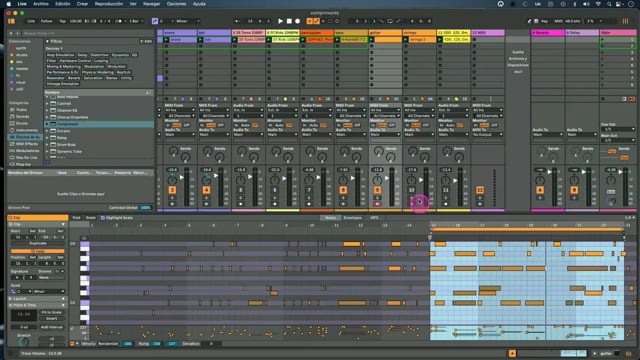
Task: Click the Tap tempo button
Action: pos(62,21)
